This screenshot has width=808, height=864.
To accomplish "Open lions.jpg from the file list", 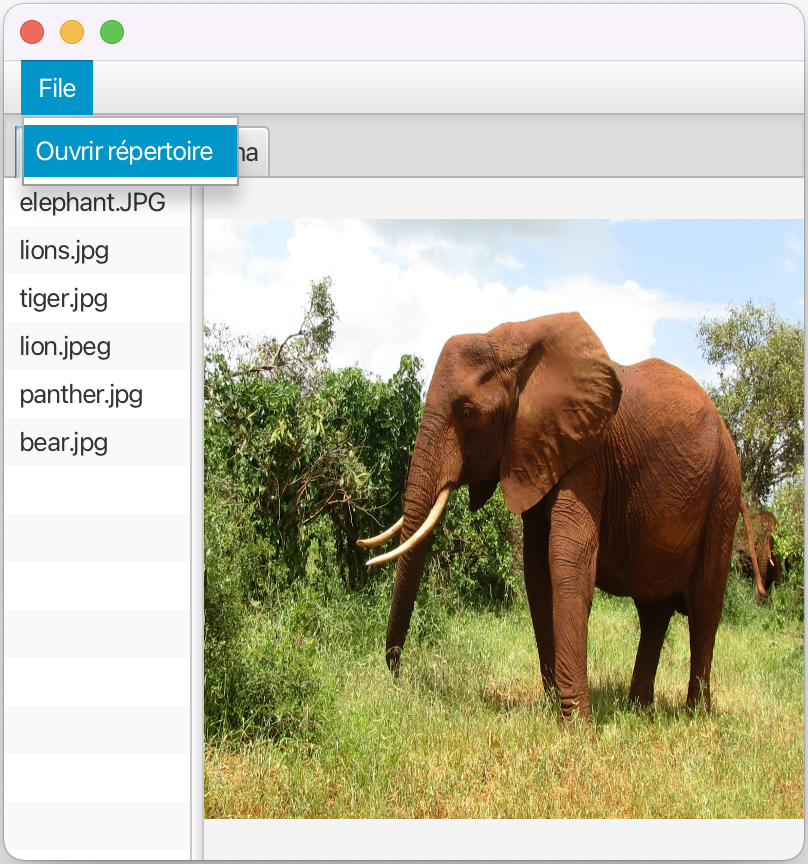I will pyautogui.click(x=65, y=251).
